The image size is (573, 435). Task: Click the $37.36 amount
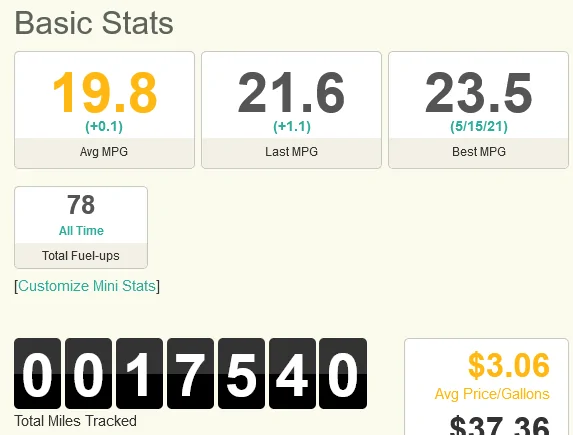[500, 426]
